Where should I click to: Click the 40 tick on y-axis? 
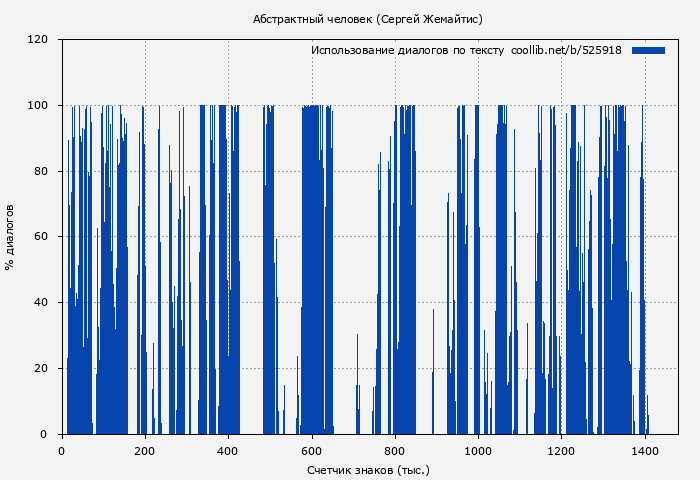point(41,303)
